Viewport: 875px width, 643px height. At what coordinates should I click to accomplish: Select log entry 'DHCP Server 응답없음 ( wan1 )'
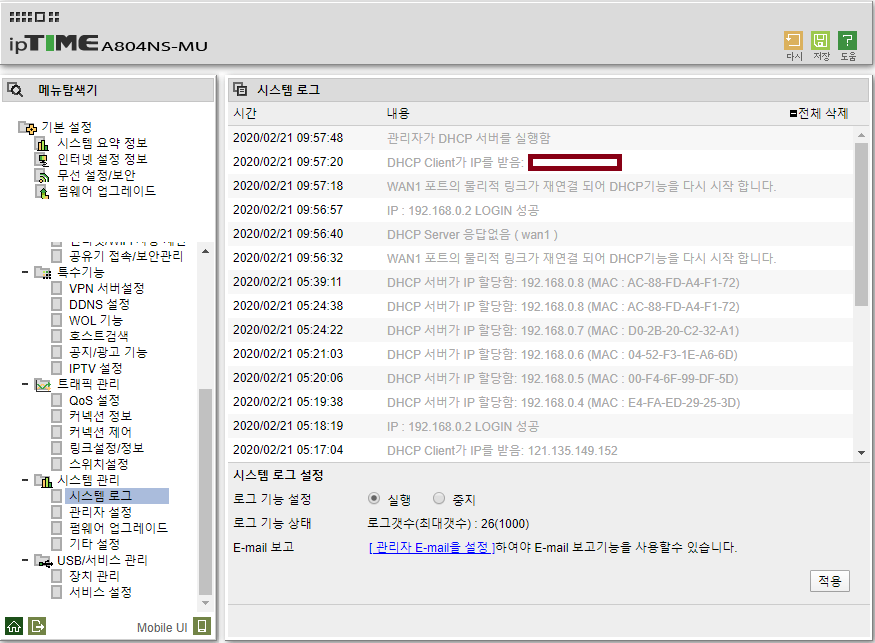pos(472,234)
